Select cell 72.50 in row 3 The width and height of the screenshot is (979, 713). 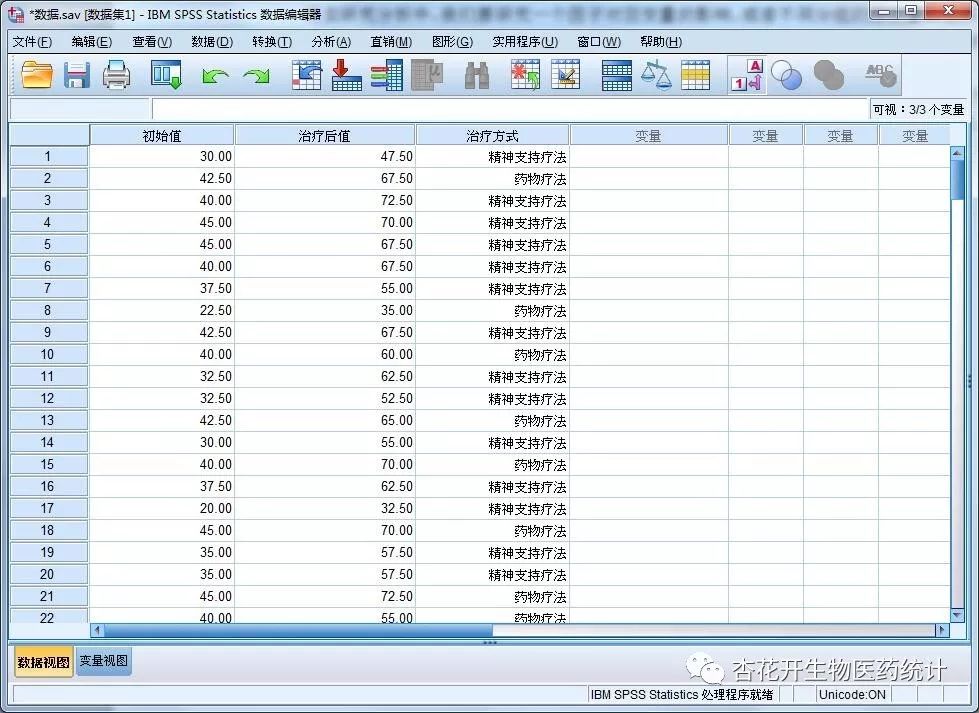click(x=325, y=200)
